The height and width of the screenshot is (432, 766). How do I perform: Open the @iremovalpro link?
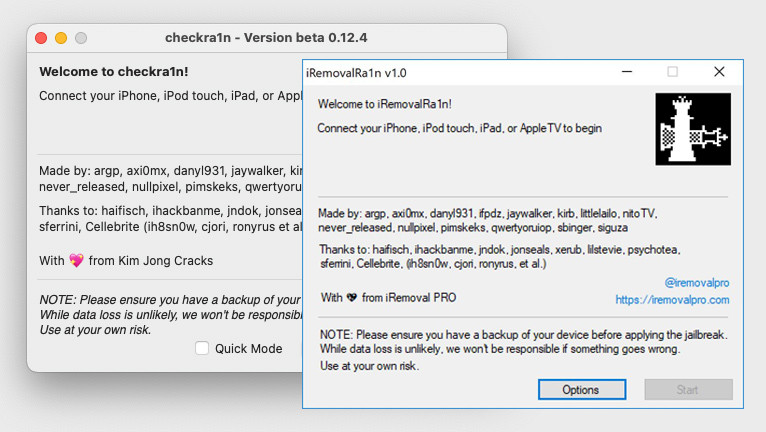697,282
